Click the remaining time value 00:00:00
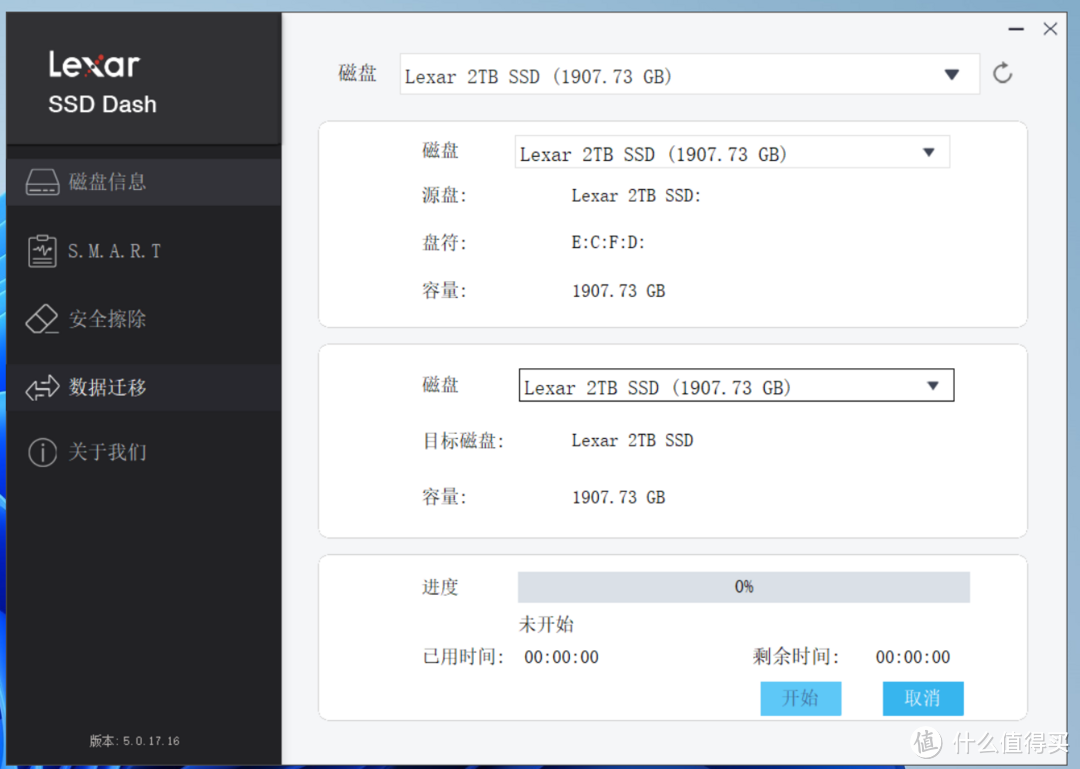Screen dimensions: 1080x769 pos(913,657)
